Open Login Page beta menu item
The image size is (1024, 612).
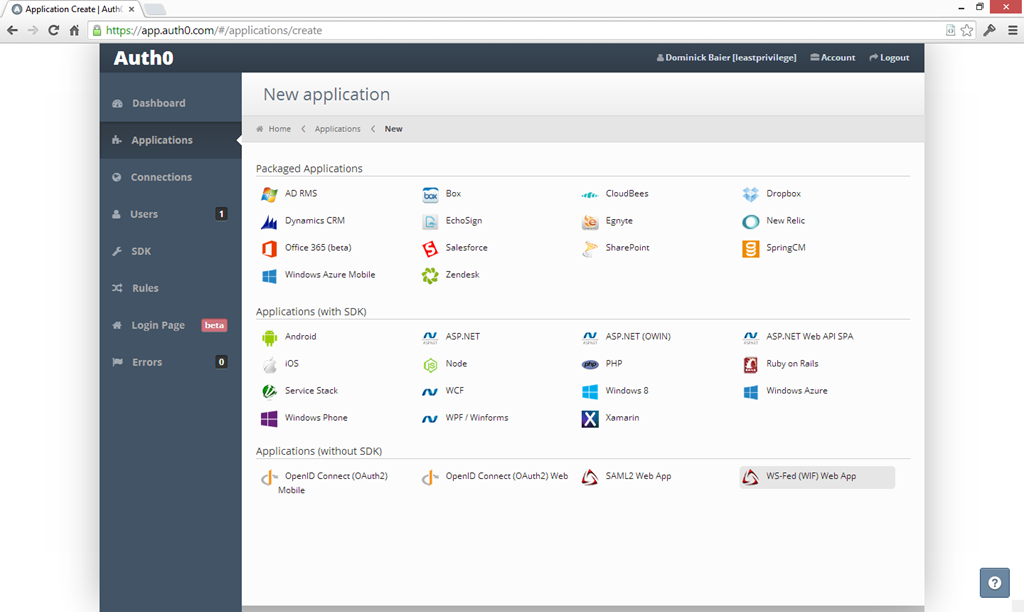(x=158, y=325)
